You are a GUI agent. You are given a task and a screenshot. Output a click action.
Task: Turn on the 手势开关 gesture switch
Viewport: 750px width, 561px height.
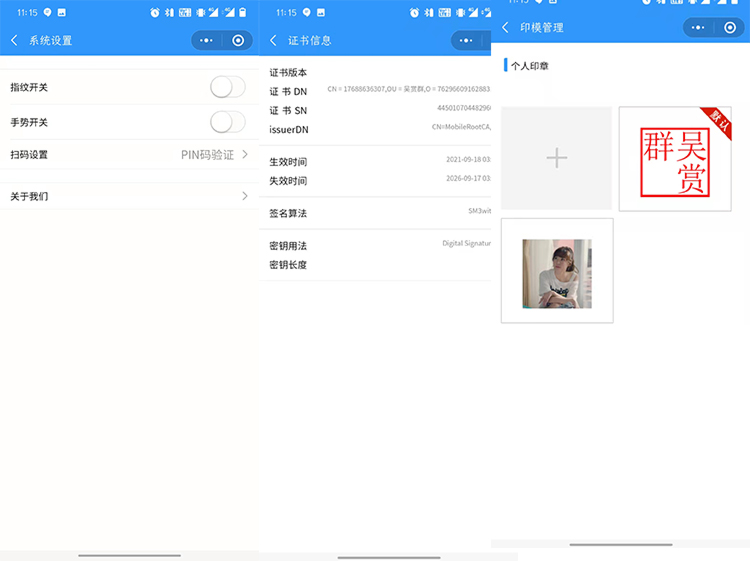[x=227, y=122]
